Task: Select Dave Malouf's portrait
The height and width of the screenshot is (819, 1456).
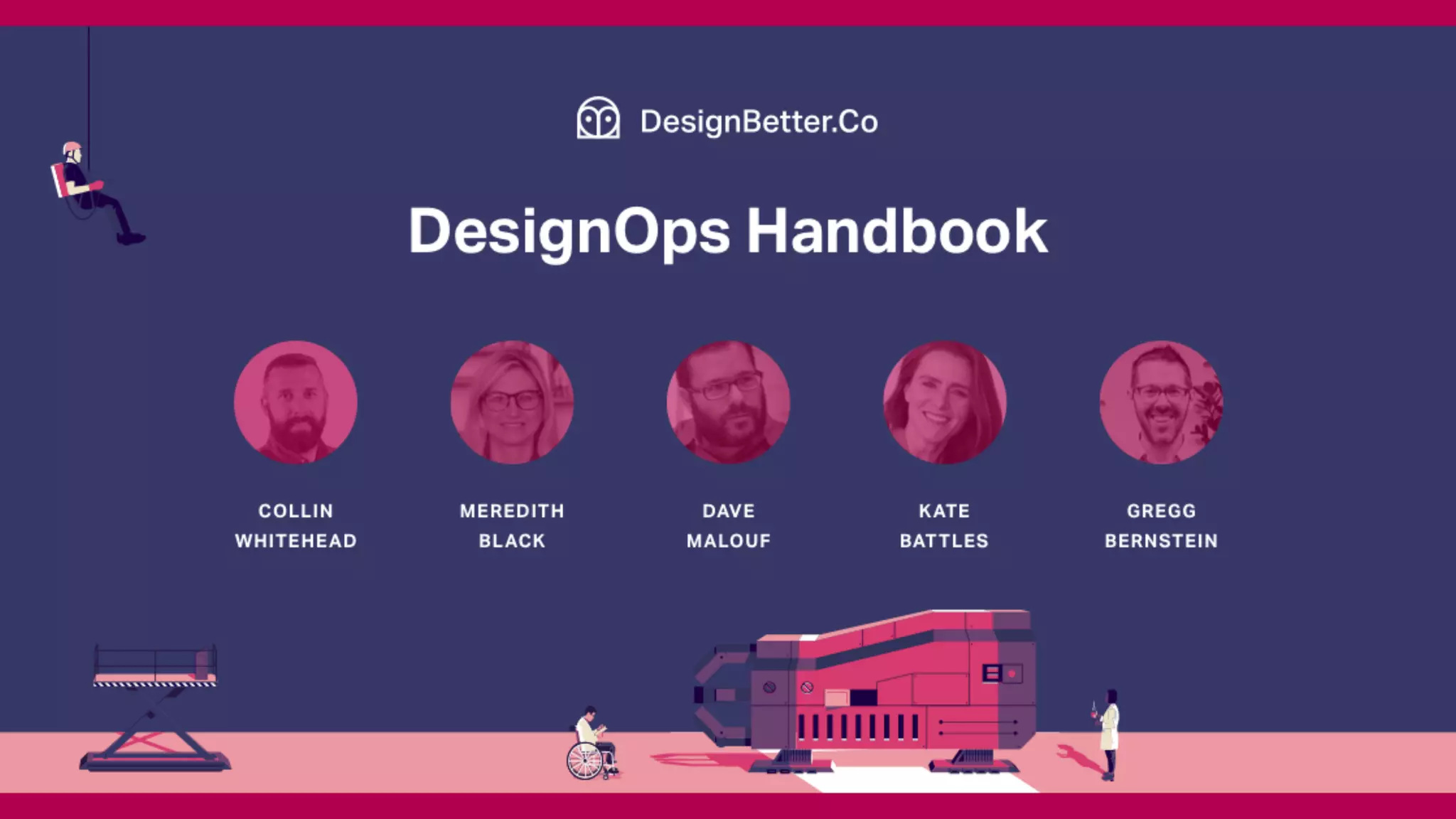Action: [x=728, y=402]
